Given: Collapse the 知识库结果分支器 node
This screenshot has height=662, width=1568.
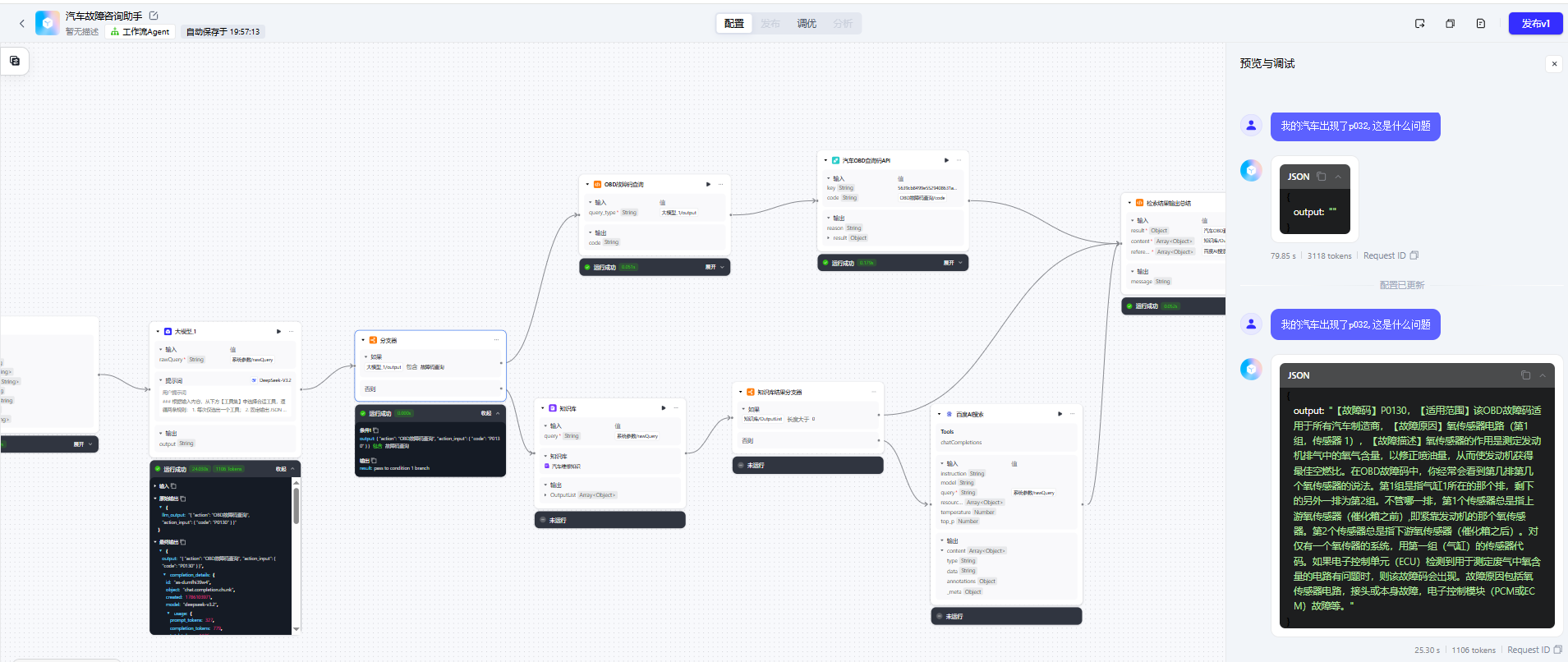Looking at the screenshot, I should pos(740,392).
